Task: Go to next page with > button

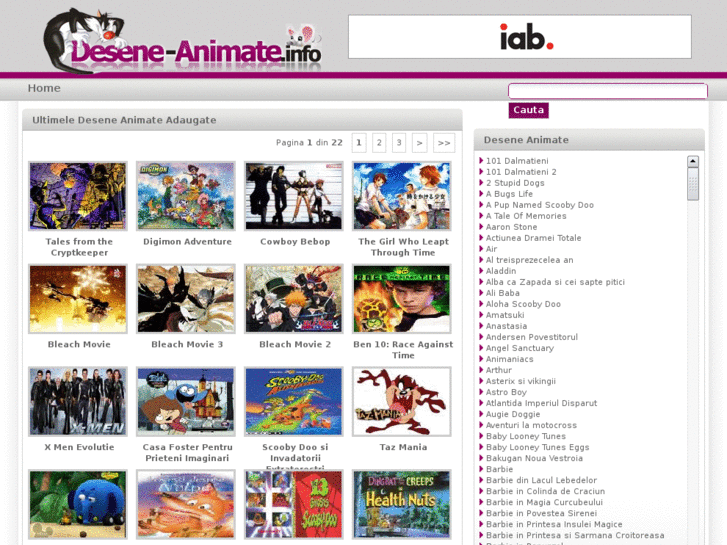Action: pyautogui.click(x=419, y=143)
